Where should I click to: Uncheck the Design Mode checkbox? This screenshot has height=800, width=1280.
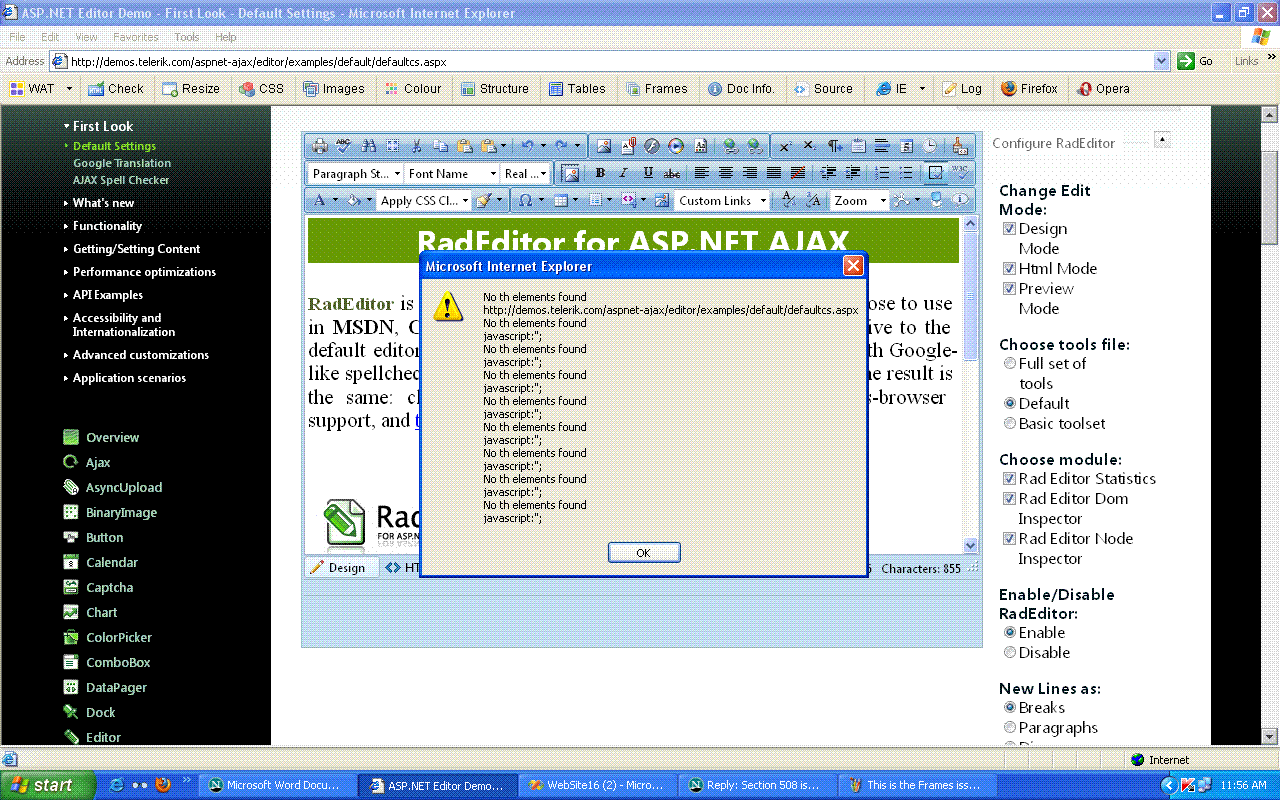pos(1010,229)
